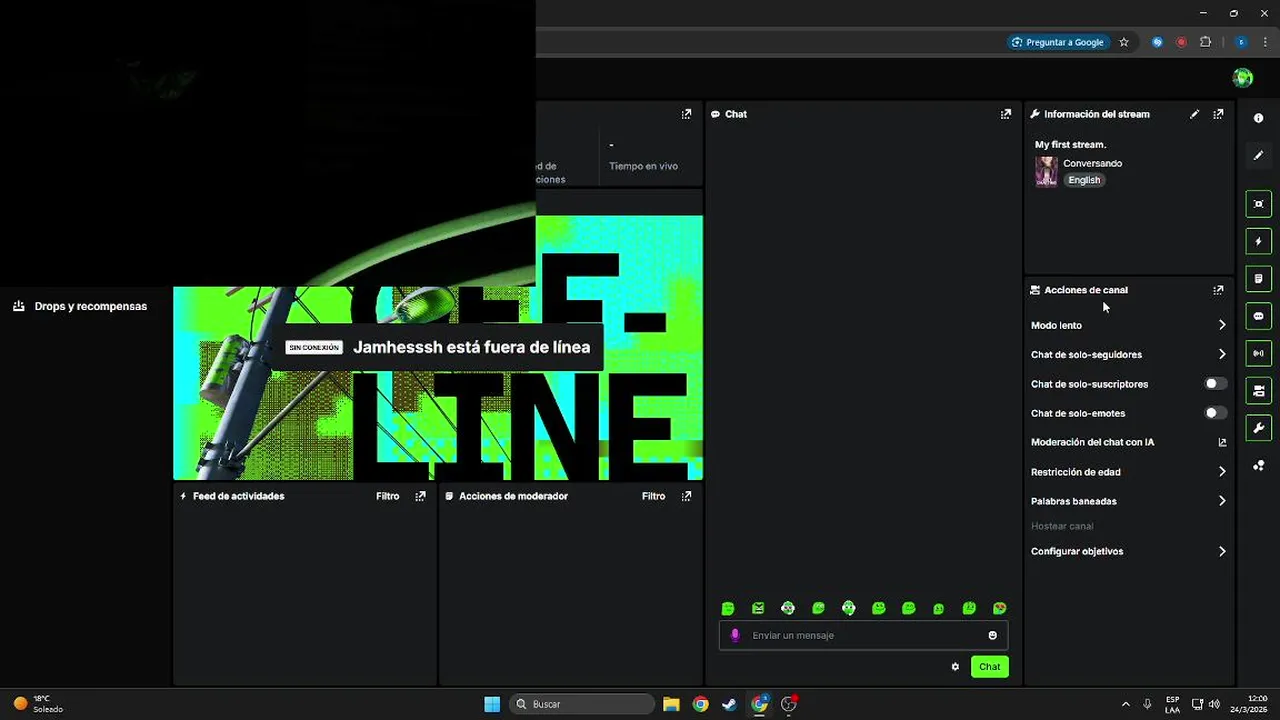1280x720 pixels.
Task: Pop out Feed de actividades panel
Action: click(420, 496)
